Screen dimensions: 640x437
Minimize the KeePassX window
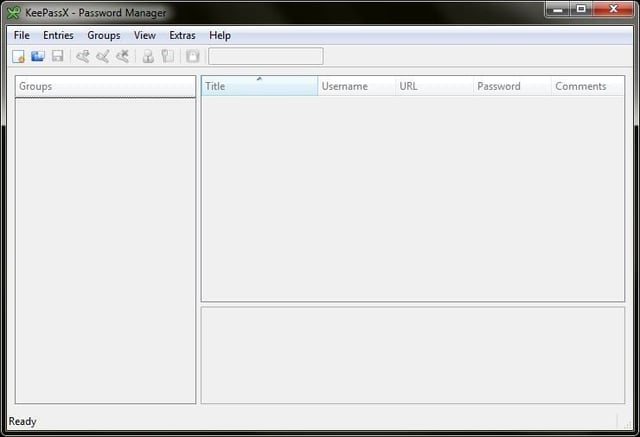point(558,9)
